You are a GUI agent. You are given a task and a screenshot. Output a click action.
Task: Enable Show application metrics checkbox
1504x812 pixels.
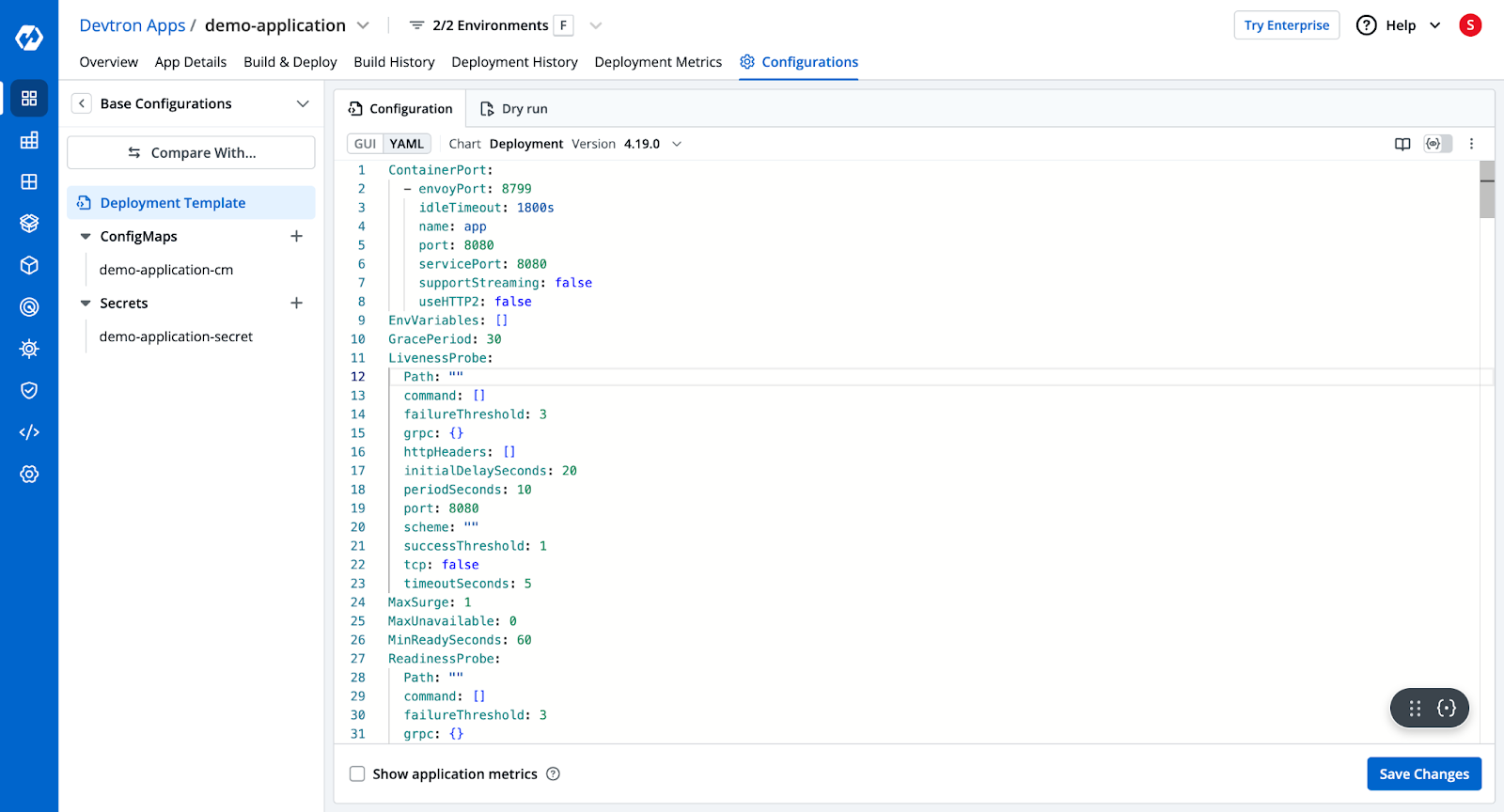click(357, 773)
